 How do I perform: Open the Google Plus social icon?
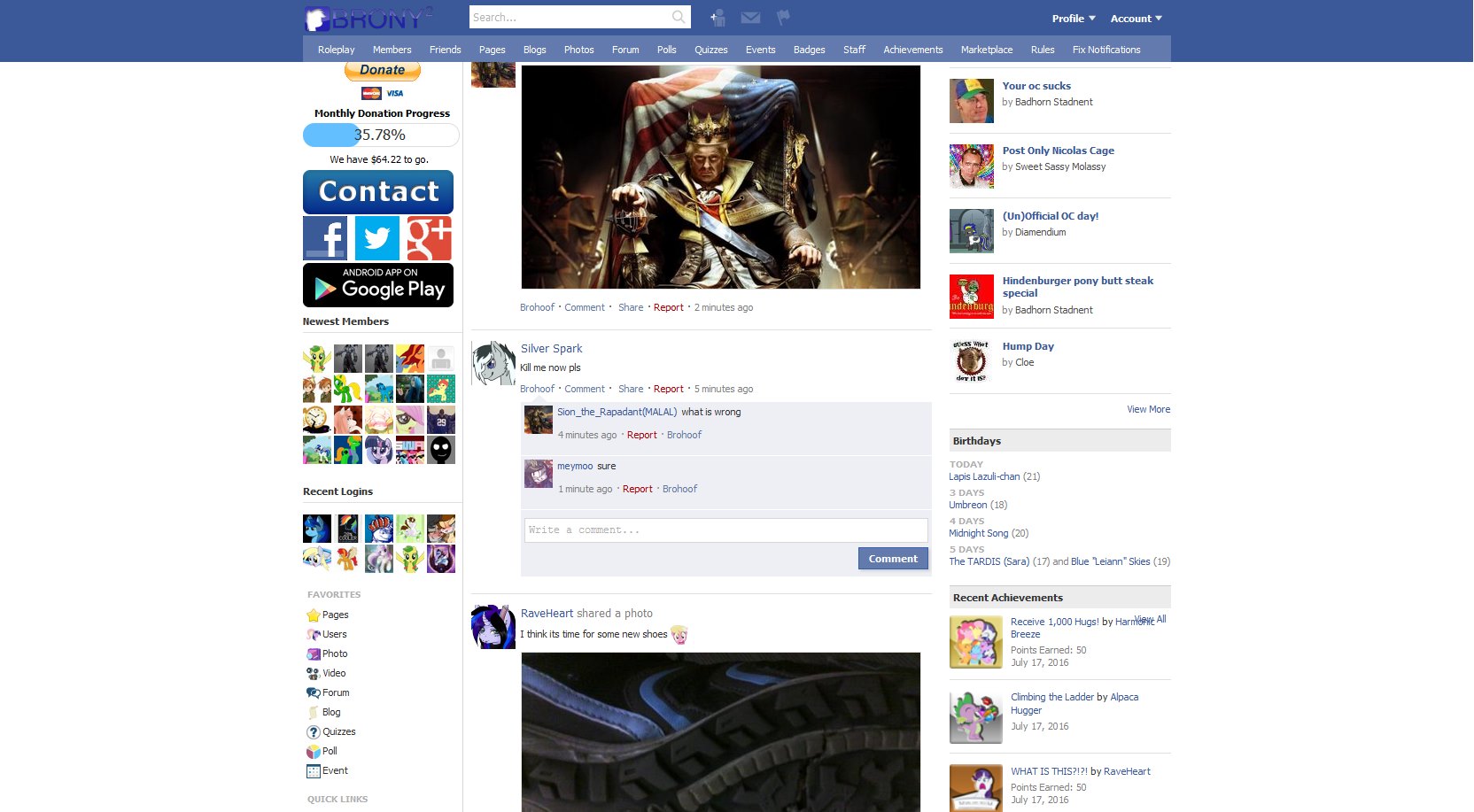point(430,238)
